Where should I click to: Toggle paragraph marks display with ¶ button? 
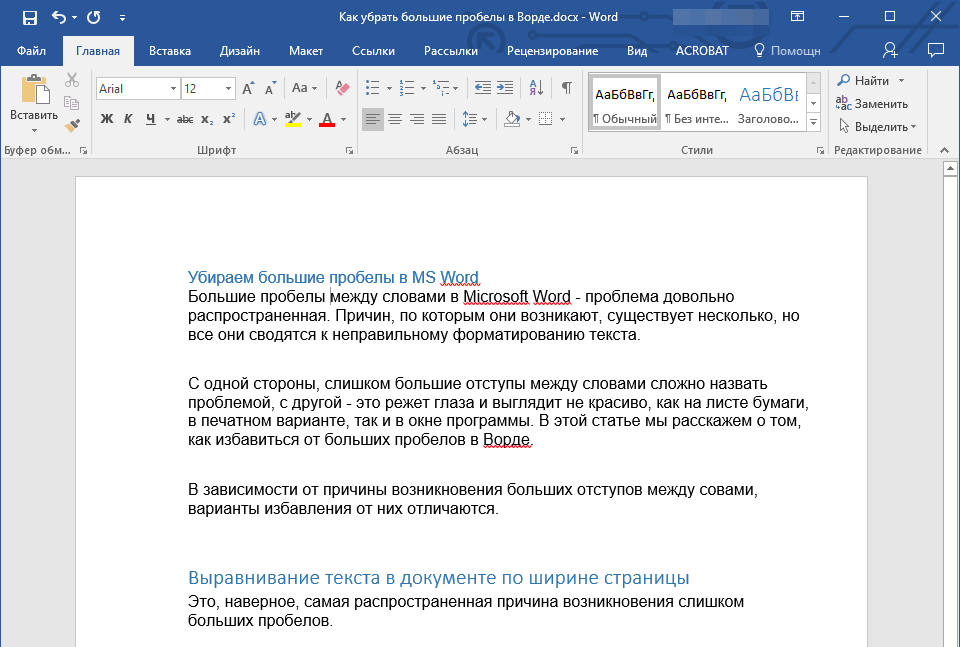click(566, 88)
